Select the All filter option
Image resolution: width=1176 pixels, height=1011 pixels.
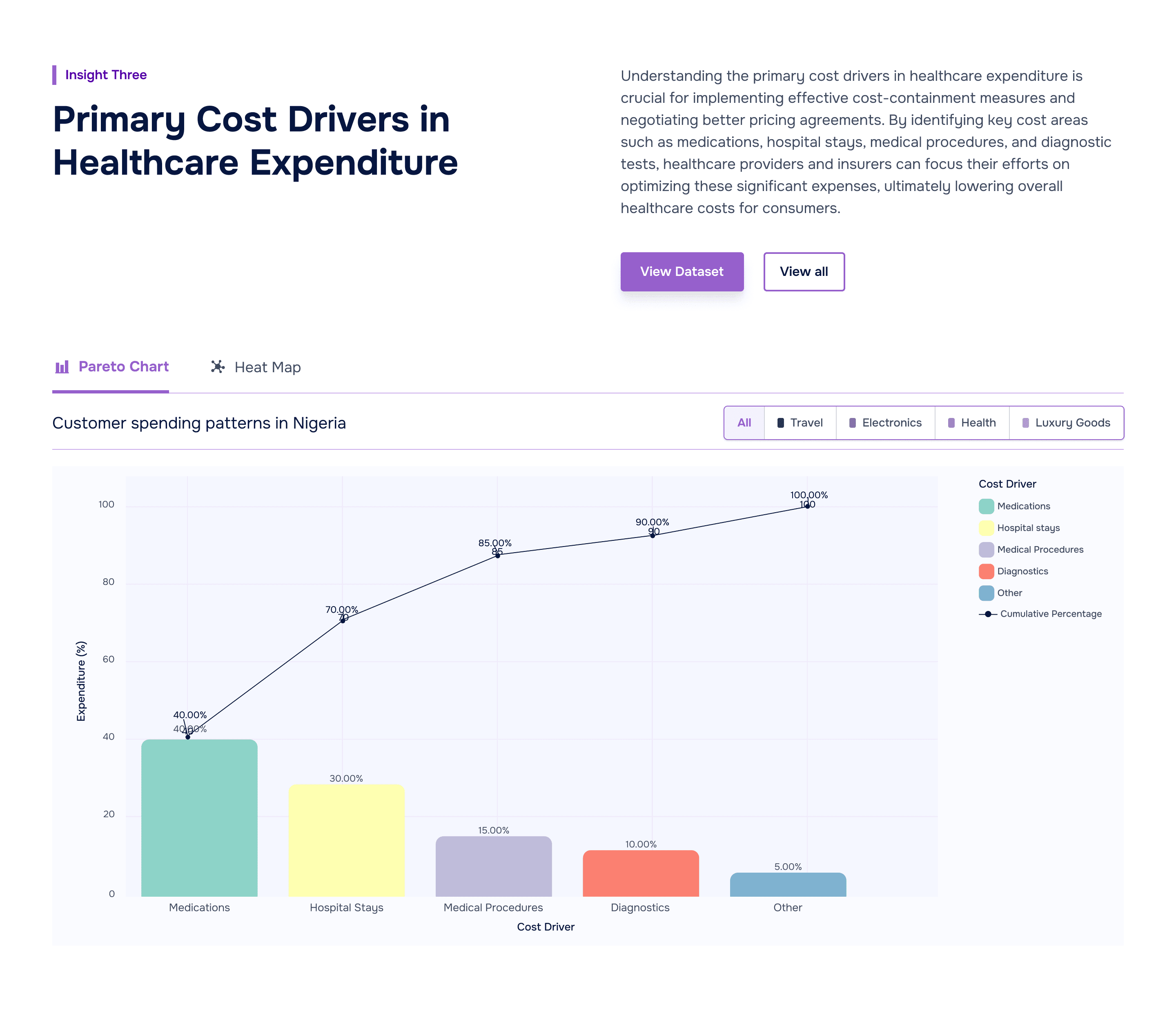pyautogui.click(x=744, y=423)
